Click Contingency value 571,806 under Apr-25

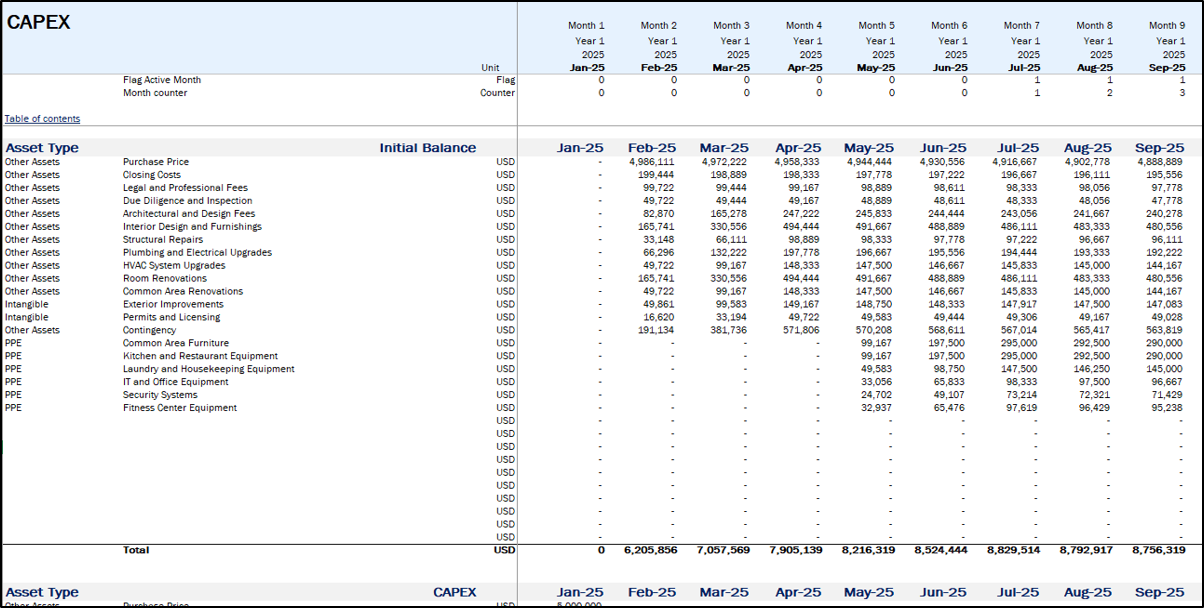[797, 330]
